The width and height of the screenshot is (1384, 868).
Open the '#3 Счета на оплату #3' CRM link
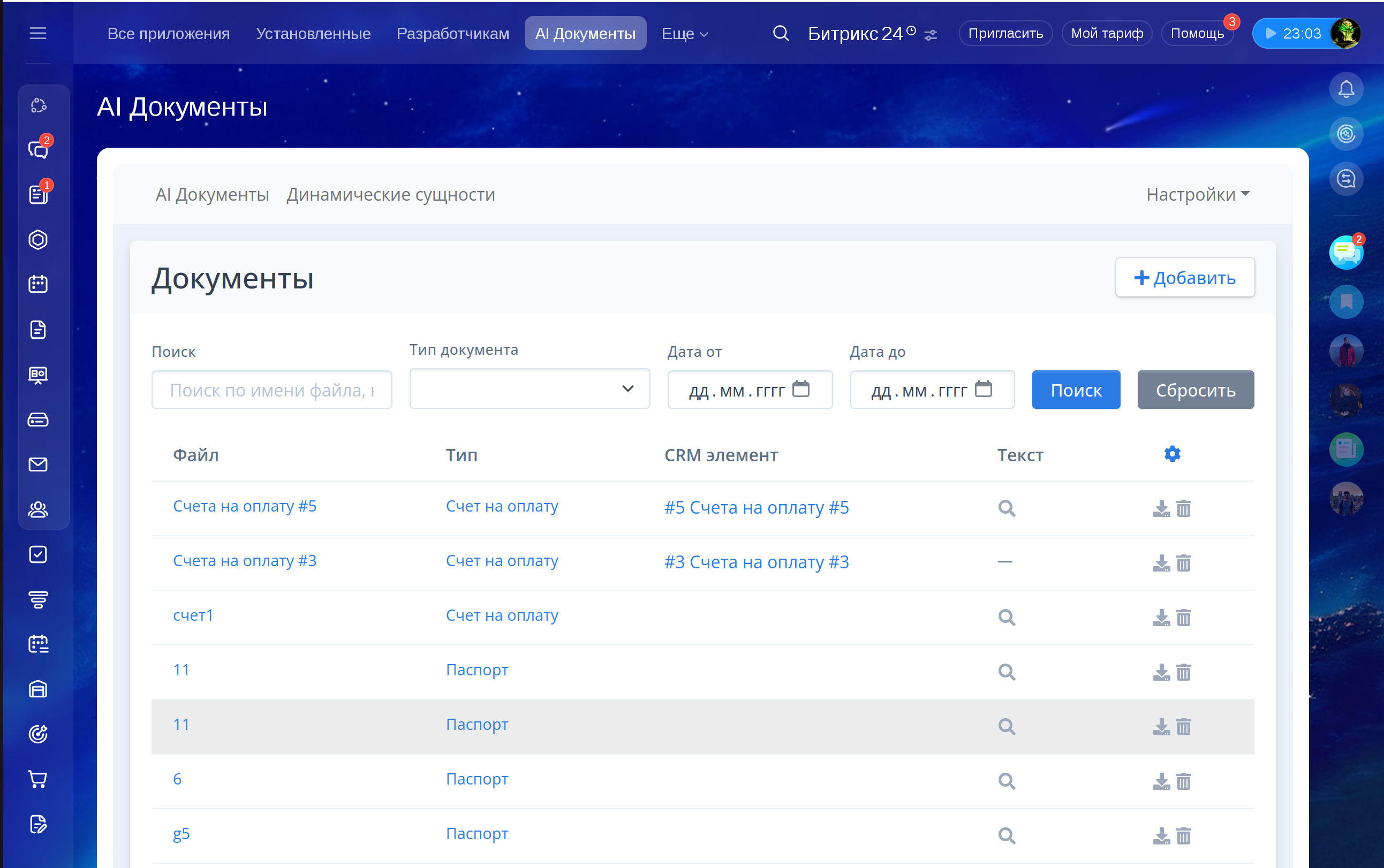tap(757, 562)
